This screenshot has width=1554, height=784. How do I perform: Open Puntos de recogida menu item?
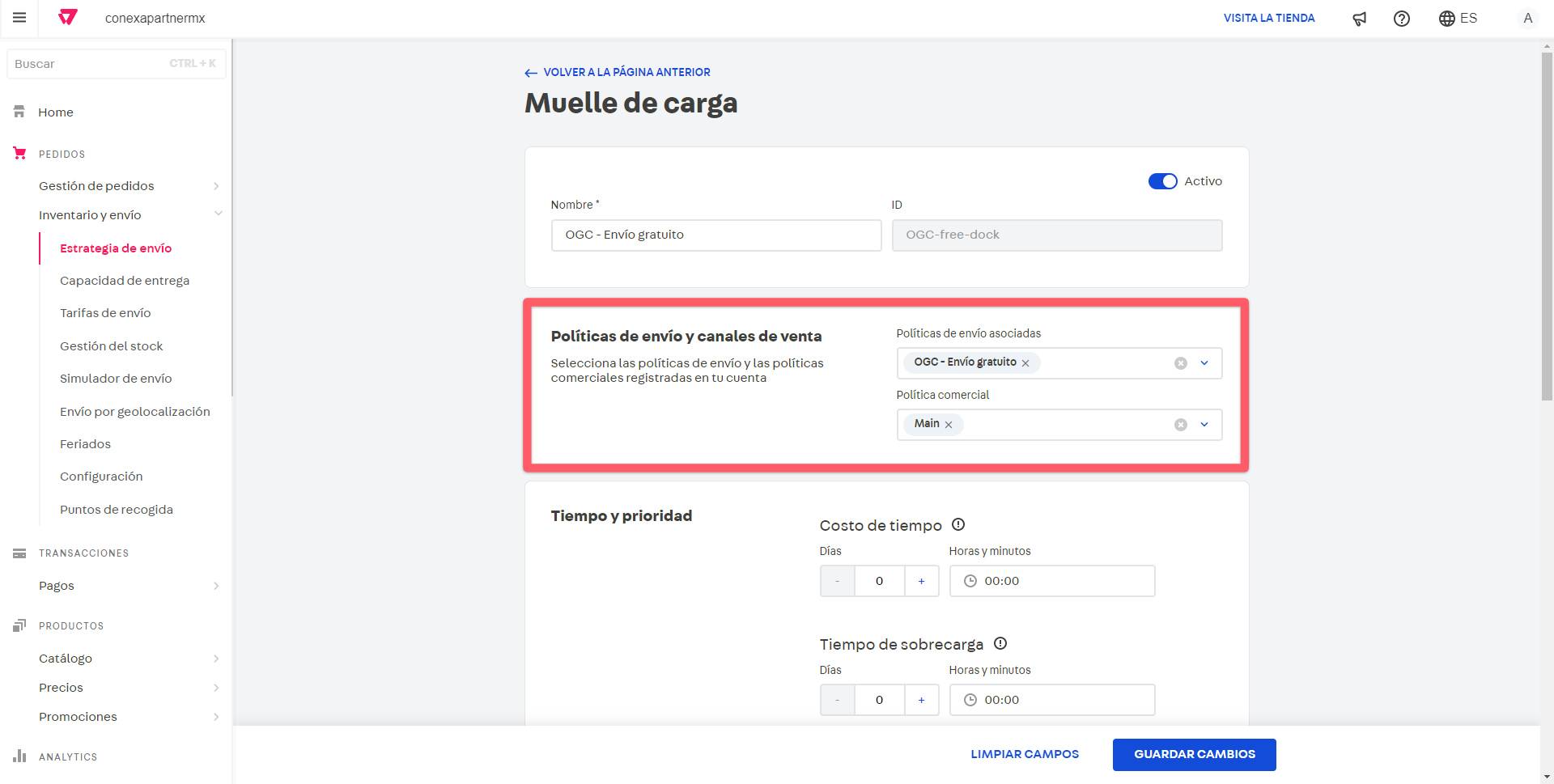pos(117,510)
